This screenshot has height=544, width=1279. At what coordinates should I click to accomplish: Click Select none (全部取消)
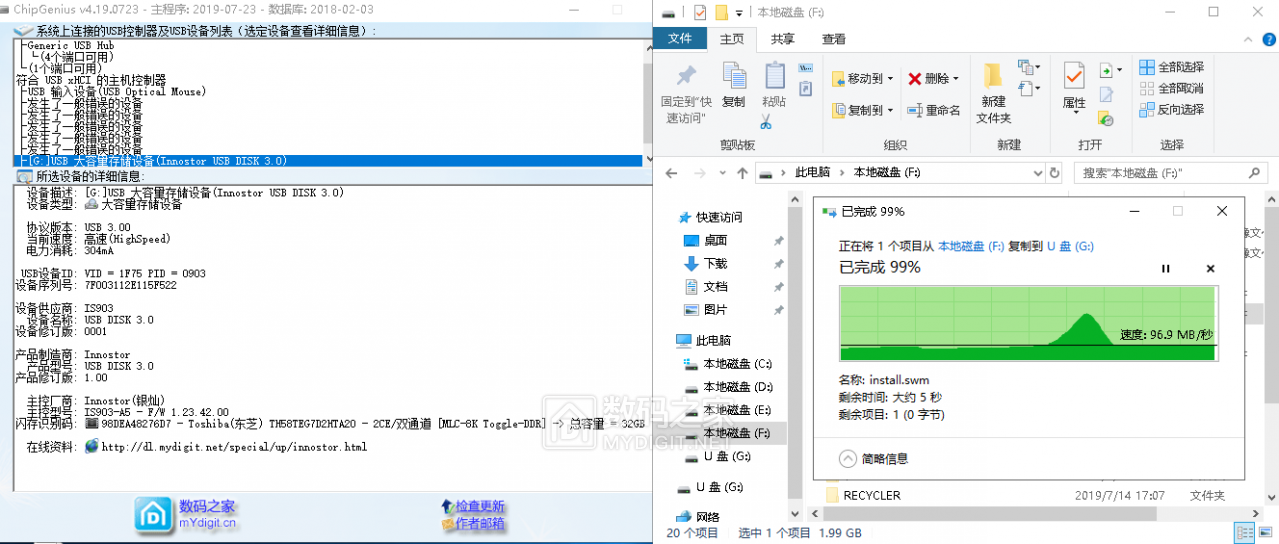coord(1170,88)
